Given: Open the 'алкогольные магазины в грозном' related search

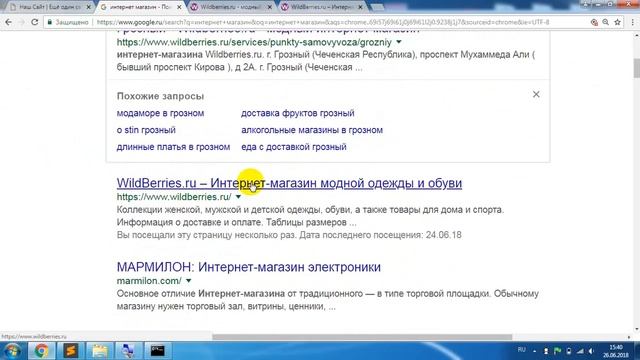Looking at the screenshot, I should click(312, 130).
